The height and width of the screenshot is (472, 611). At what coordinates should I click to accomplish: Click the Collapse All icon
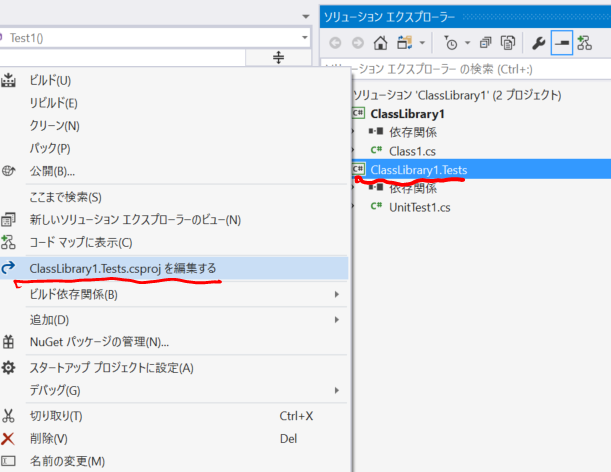486,43
